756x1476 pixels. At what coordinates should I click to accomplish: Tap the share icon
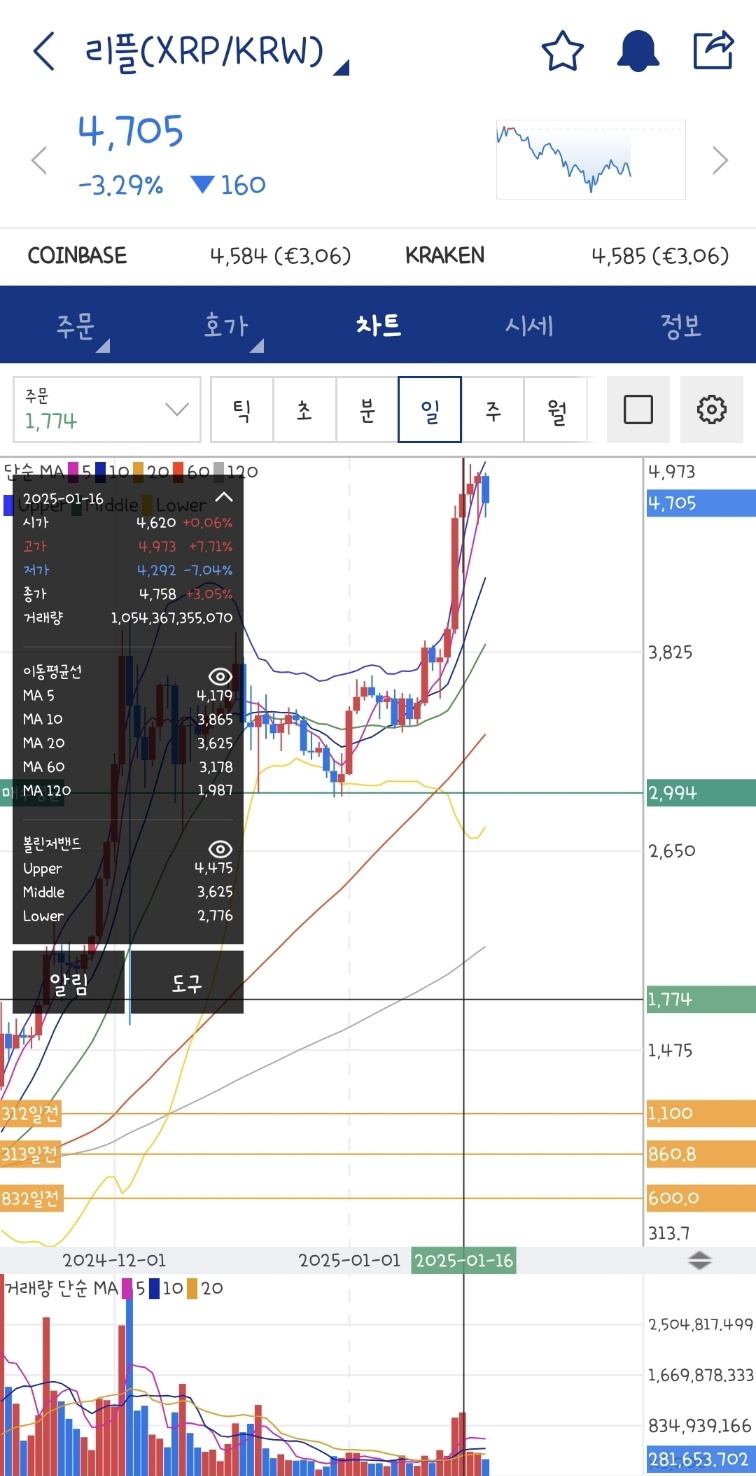click(713, 50)
